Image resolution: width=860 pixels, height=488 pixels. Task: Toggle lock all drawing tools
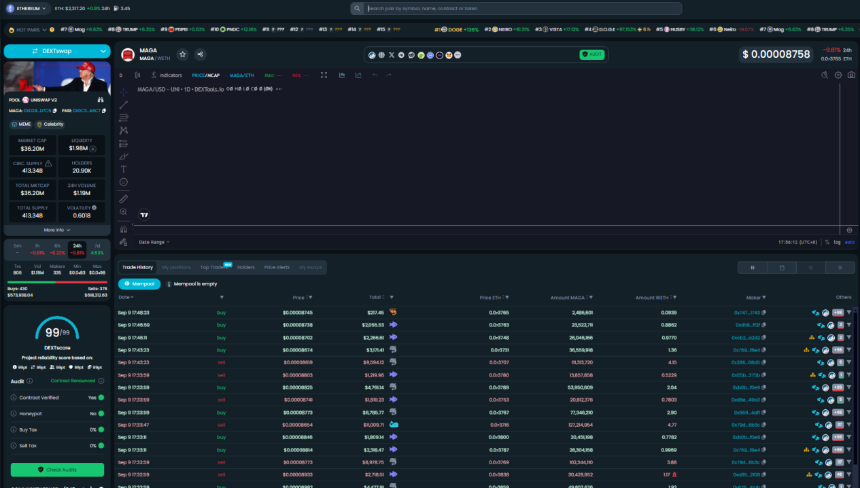[123, 242]
